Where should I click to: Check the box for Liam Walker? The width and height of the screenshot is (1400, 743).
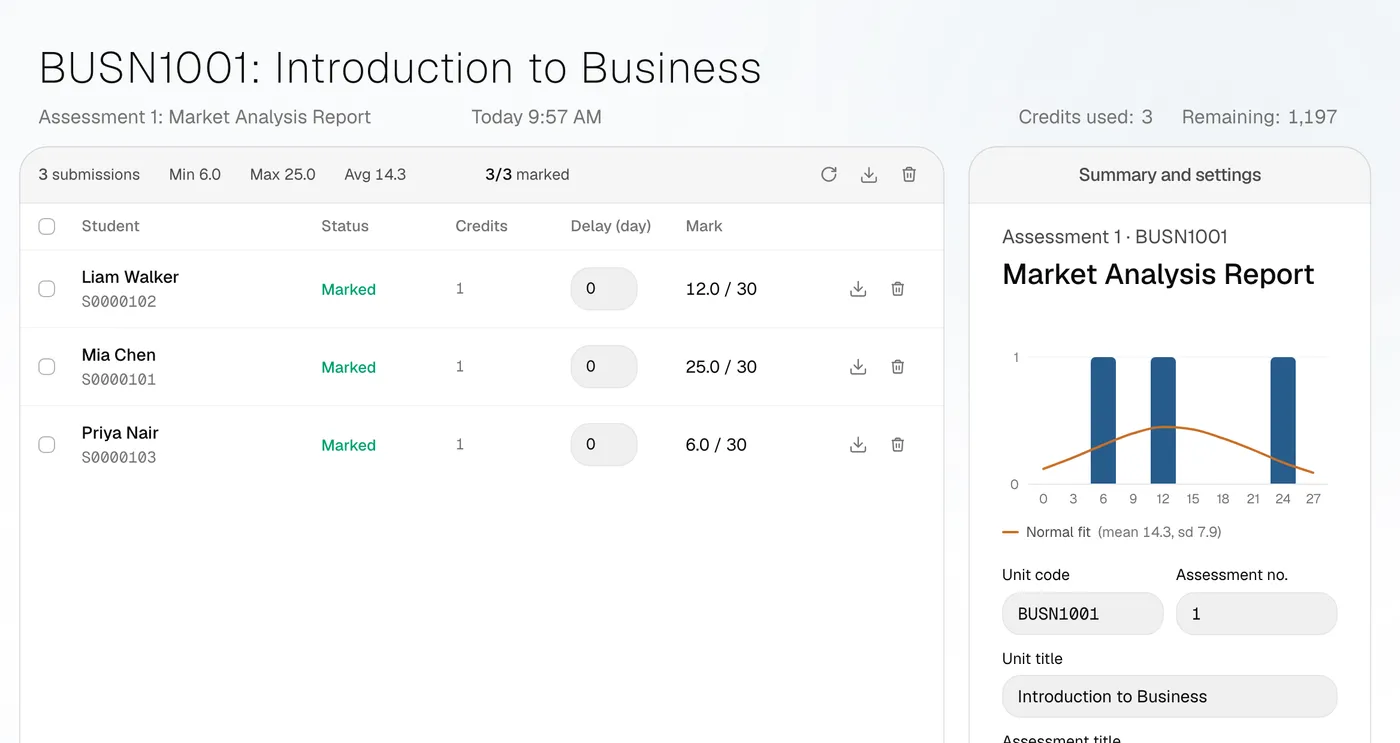[x=47, y=289]
